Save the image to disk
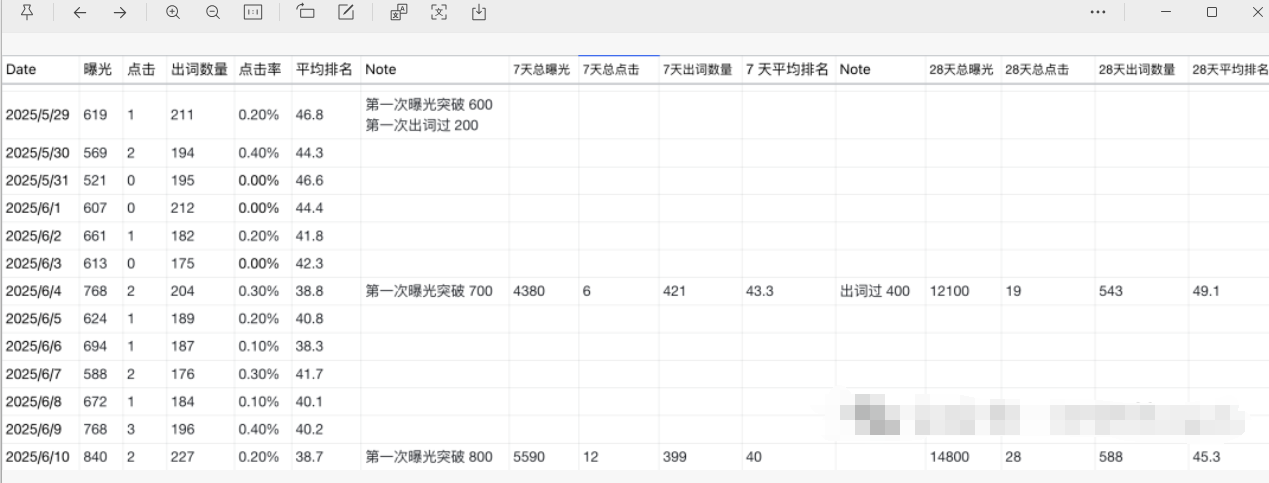The height and width of the screenshot is (483, 1269). point(479,12)
